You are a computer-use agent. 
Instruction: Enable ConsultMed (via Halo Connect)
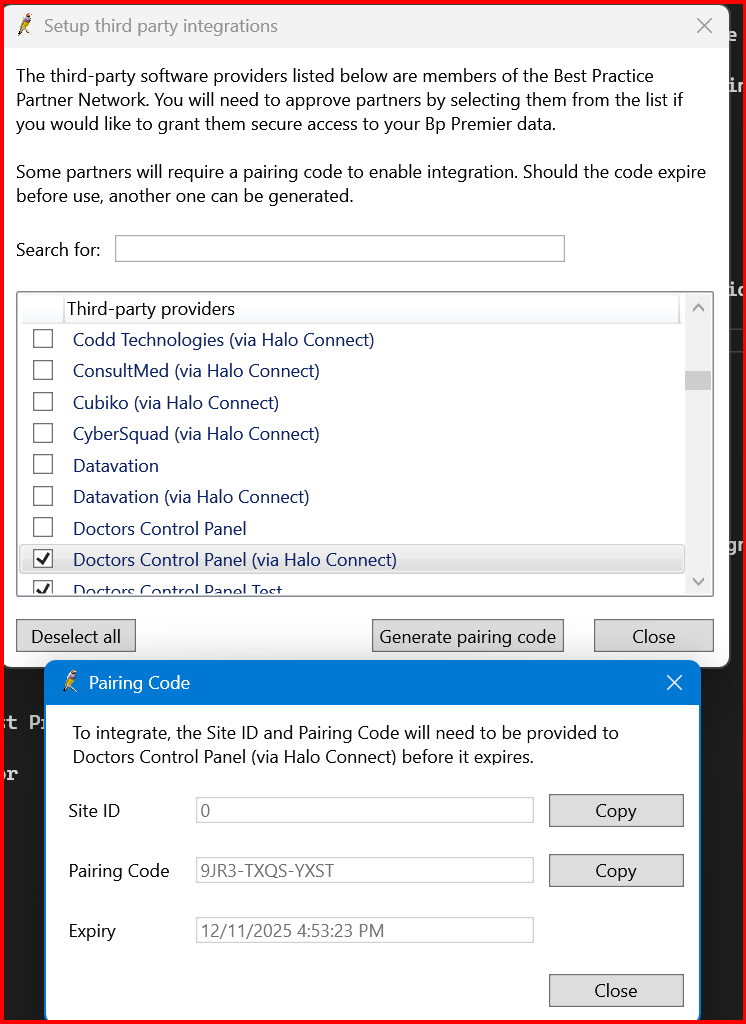[43, 371]
